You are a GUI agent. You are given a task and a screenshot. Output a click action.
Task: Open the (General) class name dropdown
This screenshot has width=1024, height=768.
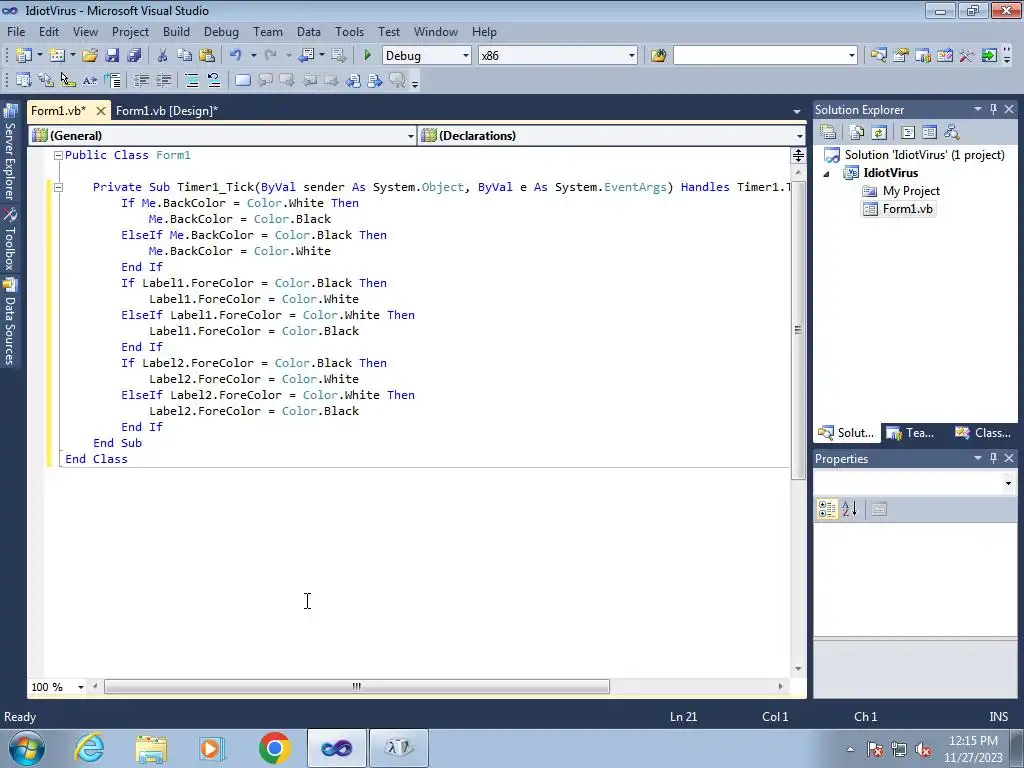pyautogui.click(x=410, y=136)
